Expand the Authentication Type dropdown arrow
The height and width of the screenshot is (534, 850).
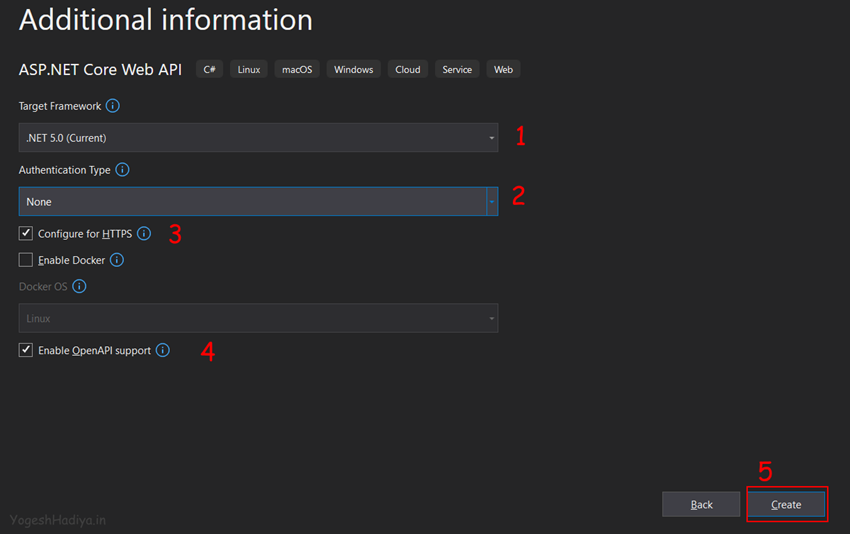click(492, 202)
